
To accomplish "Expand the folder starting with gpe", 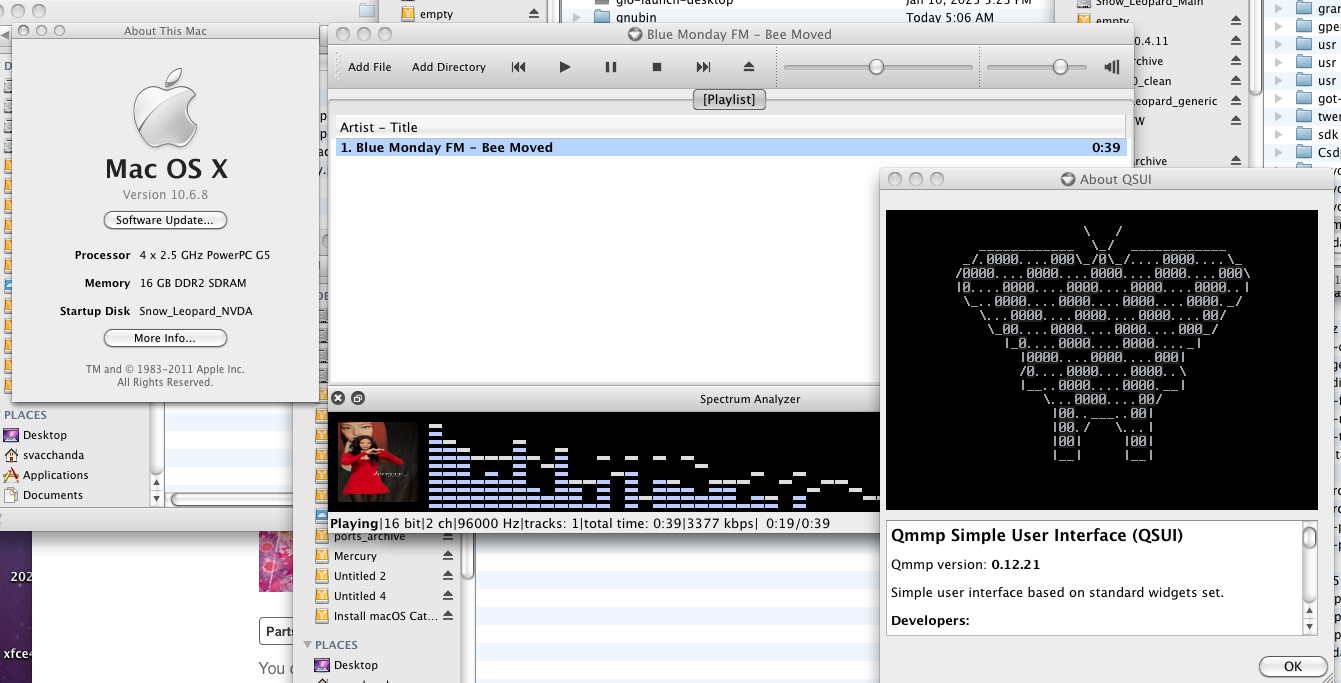I will pyautogui.click(x=1278, y=26).
